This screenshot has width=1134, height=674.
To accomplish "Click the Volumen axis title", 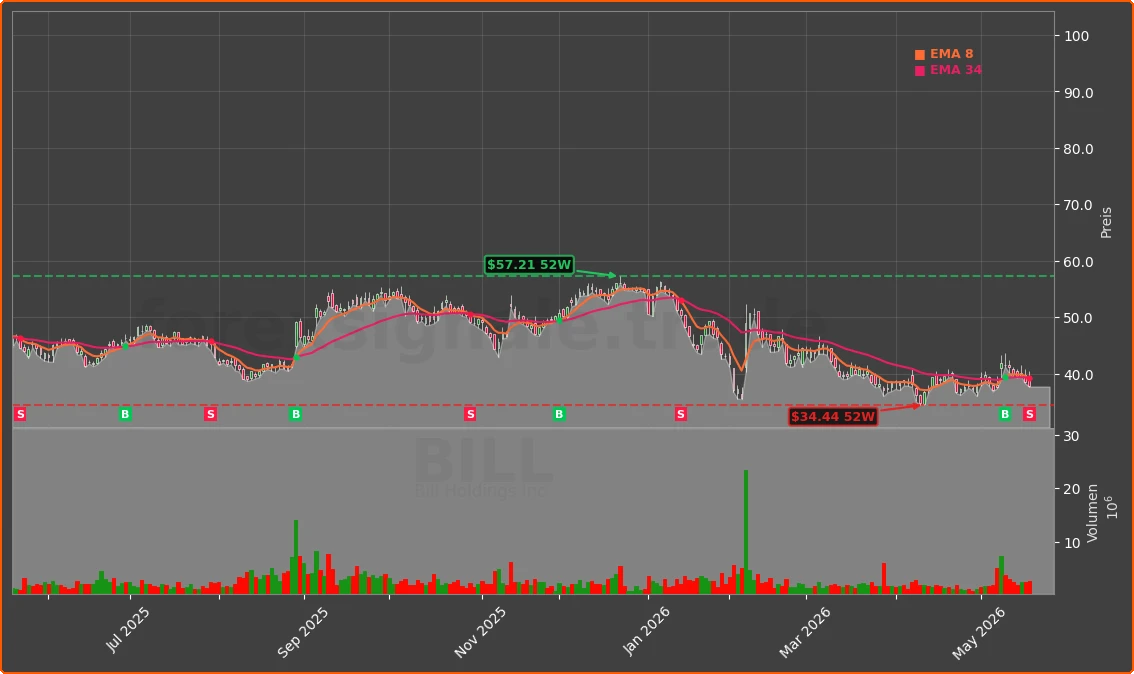I will coord(1092,513).
